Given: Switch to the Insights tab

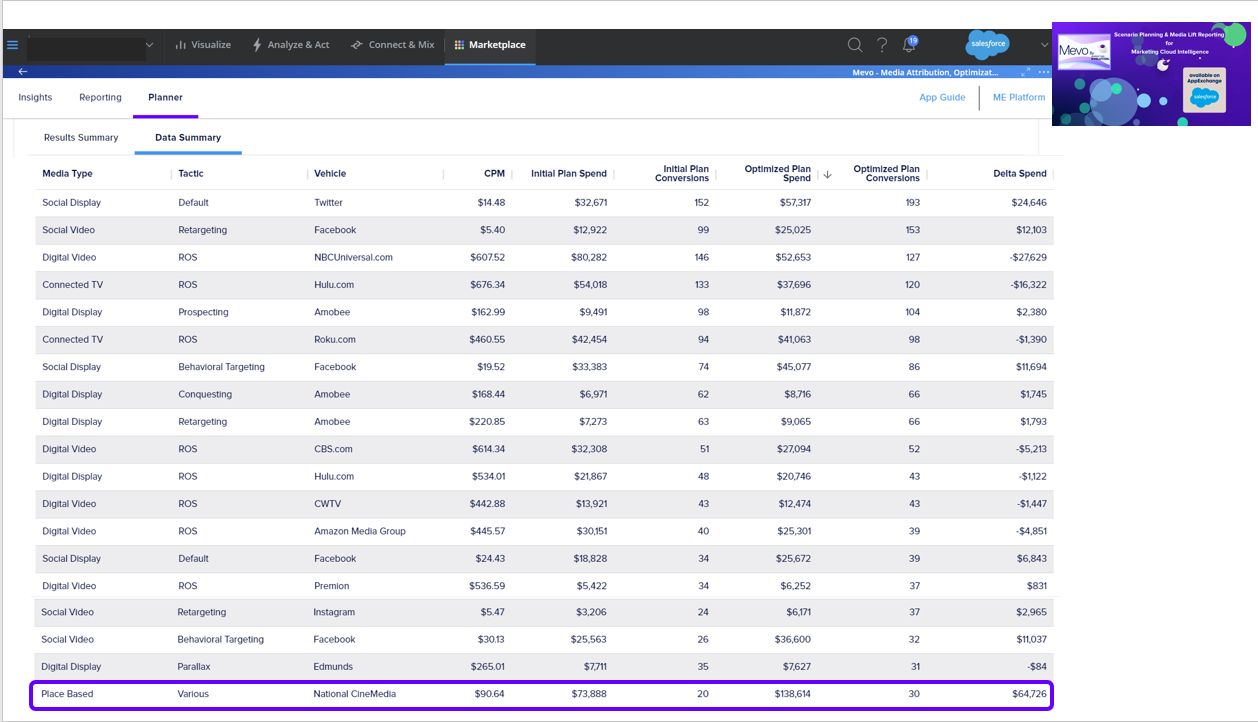Looking at the screenshot, I should pyautogui.click(x=35, y=98).
